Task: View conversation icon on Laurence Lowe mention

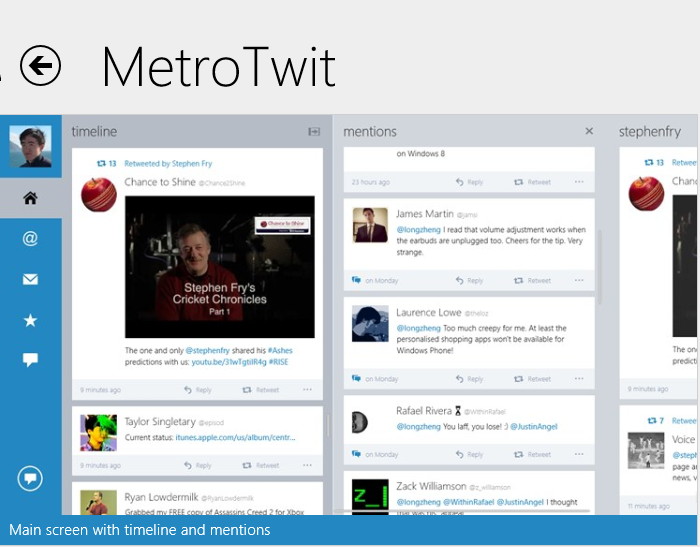Action: point(356,379)
